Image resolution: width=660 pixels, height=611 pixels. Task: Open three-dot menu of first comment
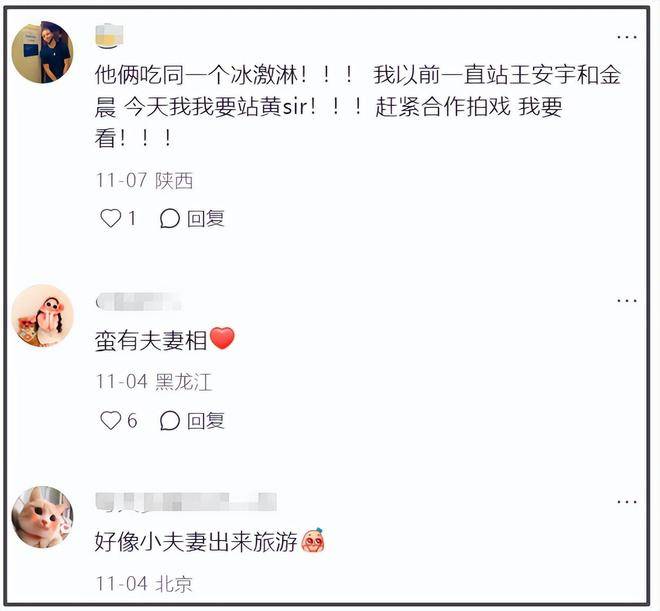point(627,37)
